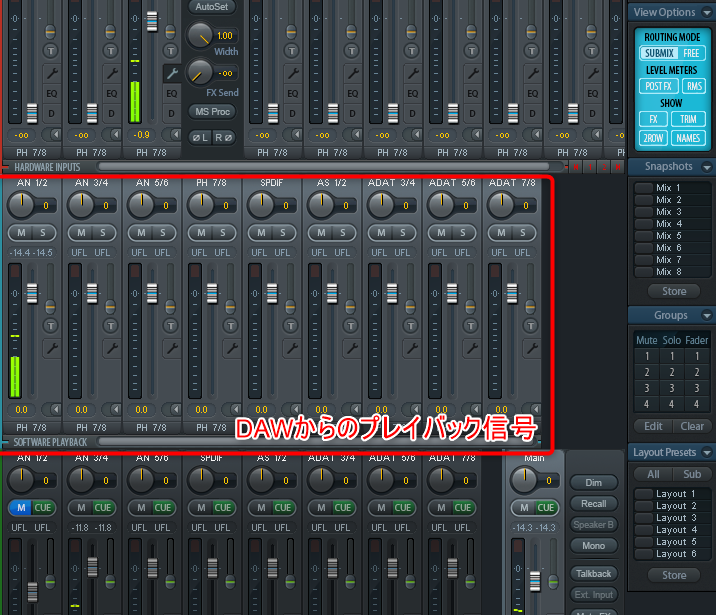Toggle CUE on AN 3/4 hardware output
716x615 pixels.
(103, 508)
